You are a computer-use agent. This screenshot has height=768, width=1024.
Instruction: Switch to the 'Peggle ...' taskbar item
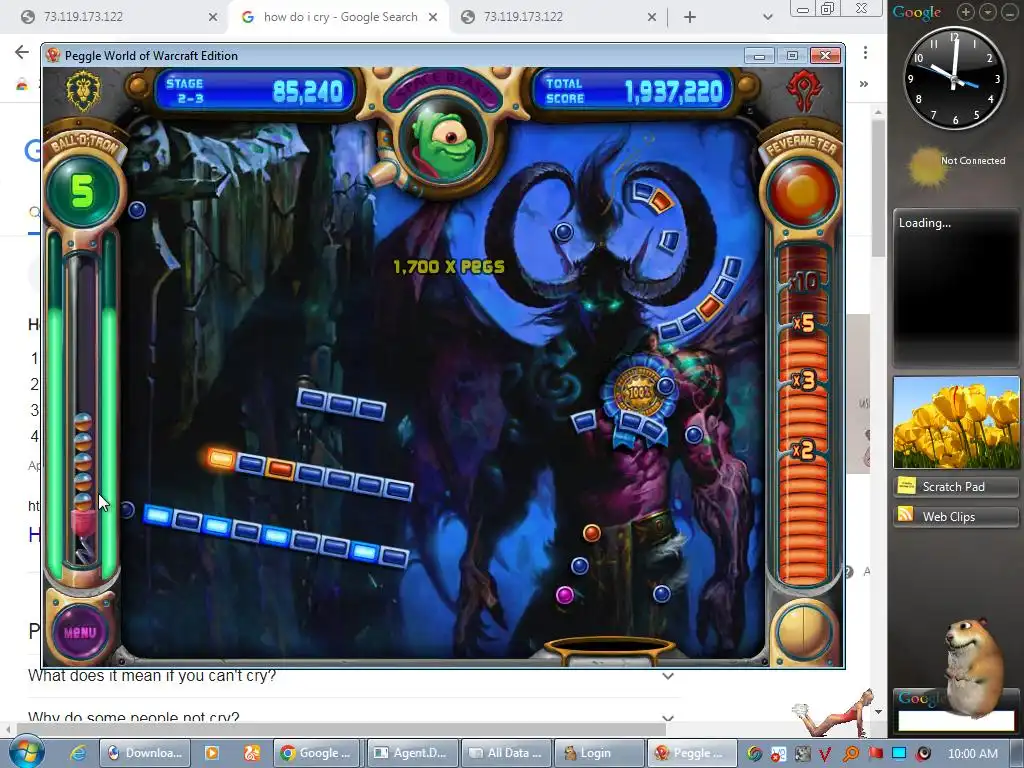coord(692,753)
